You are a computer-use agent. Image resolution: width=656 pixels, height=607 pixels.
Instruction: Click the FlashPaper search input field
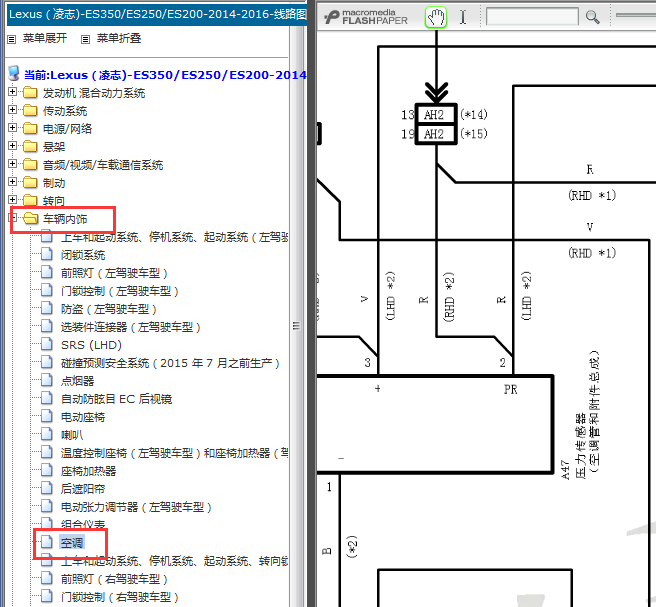(x=532, y=18)
